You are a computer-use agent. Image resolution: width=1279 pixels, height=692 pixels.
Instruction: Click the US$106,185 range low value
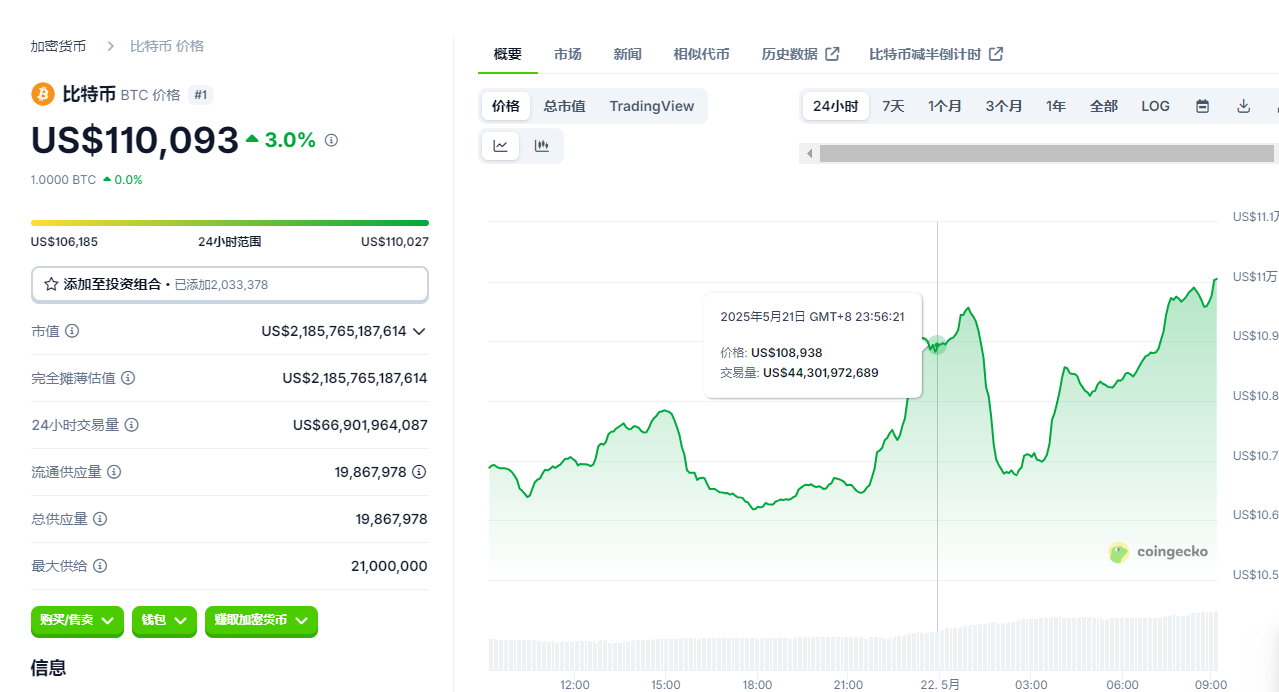(65, 242)
